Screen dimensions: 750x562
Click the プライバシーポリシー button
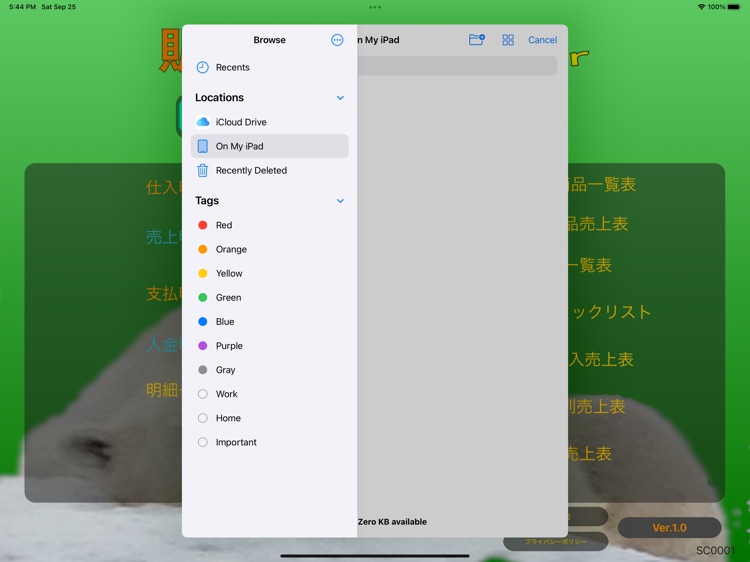(x=556, y=541)
